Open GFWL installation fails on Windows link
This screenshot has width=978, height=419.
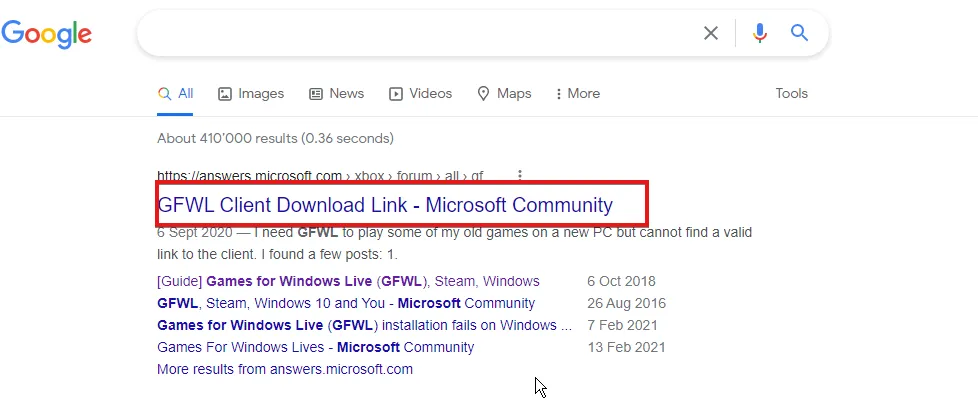[x=364, y=325]
